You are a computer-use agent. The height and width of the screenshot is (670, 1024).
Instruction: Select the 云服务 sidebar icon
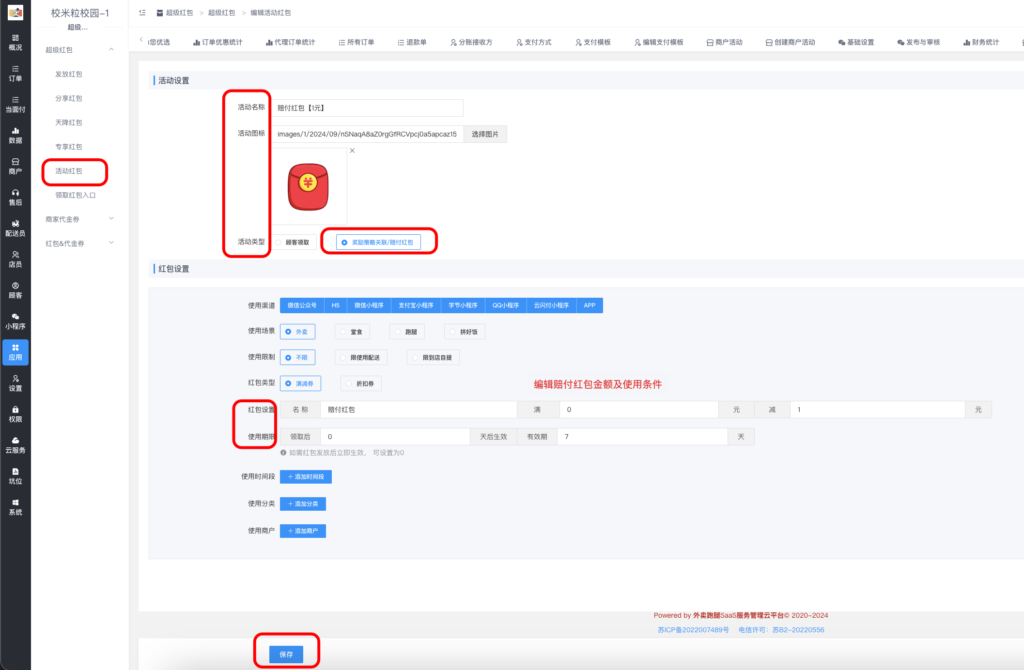coord(14,444)
